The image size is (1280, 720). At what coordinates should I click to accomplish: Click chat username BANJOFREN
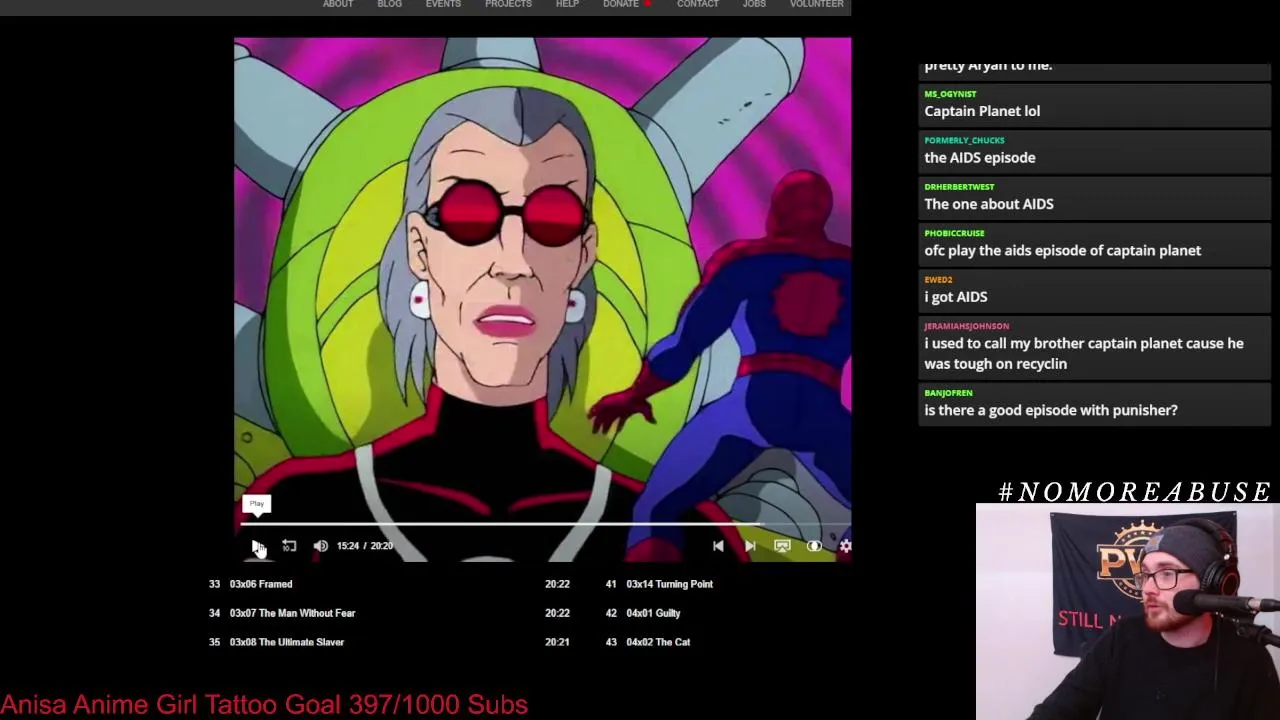click(x=948, y=393)
